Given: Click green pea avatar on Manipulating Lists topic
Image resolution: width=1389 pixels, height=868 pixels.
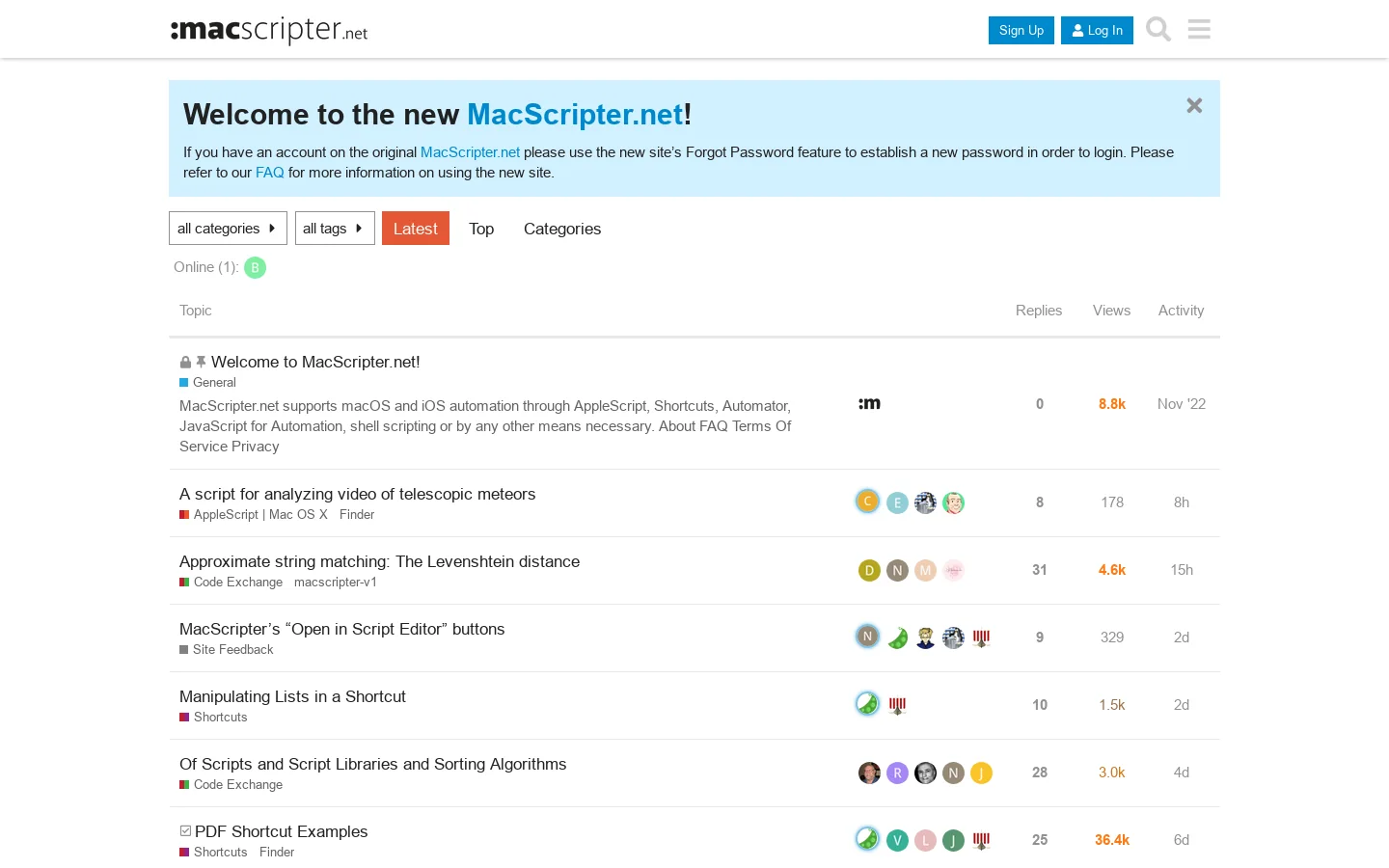Looking at the screenshot, I should click(867, 704).
